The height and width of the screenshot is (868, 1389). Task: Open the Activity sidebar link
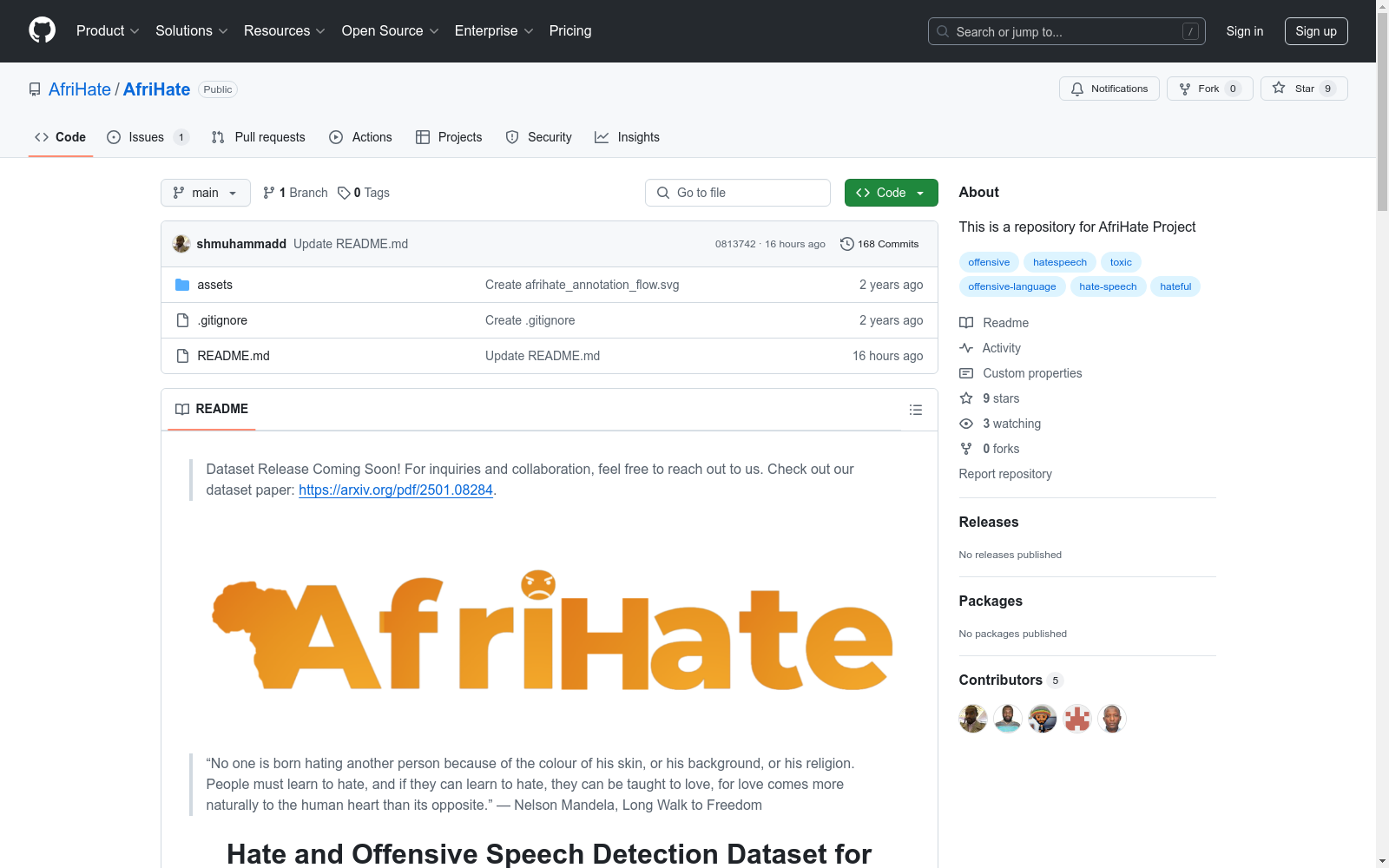[x=990, y=348]
